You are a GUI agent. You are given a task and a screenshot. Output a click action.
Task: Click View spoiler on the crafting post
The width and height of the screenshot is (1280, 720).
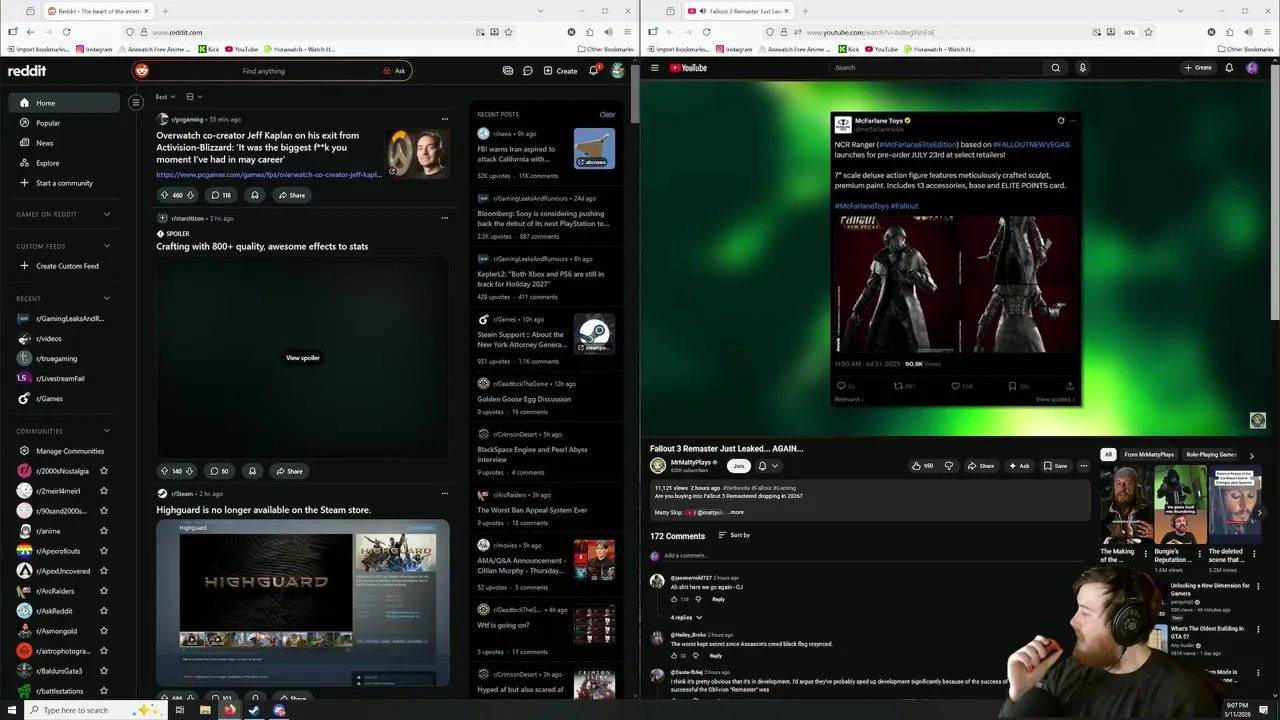point(303,358)
